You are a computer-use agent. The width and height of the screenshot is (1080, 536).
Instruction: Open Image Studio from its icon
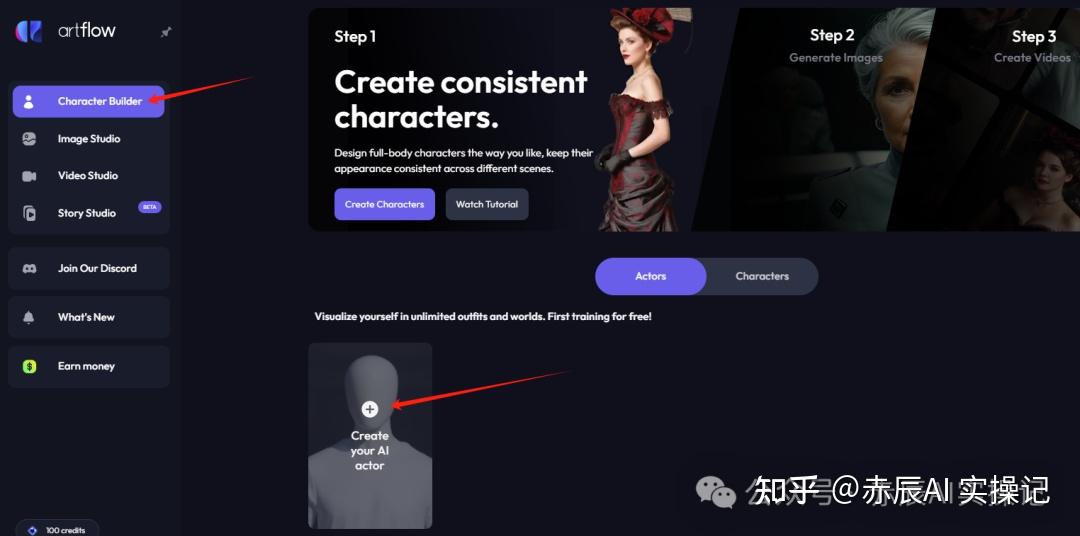29,138
